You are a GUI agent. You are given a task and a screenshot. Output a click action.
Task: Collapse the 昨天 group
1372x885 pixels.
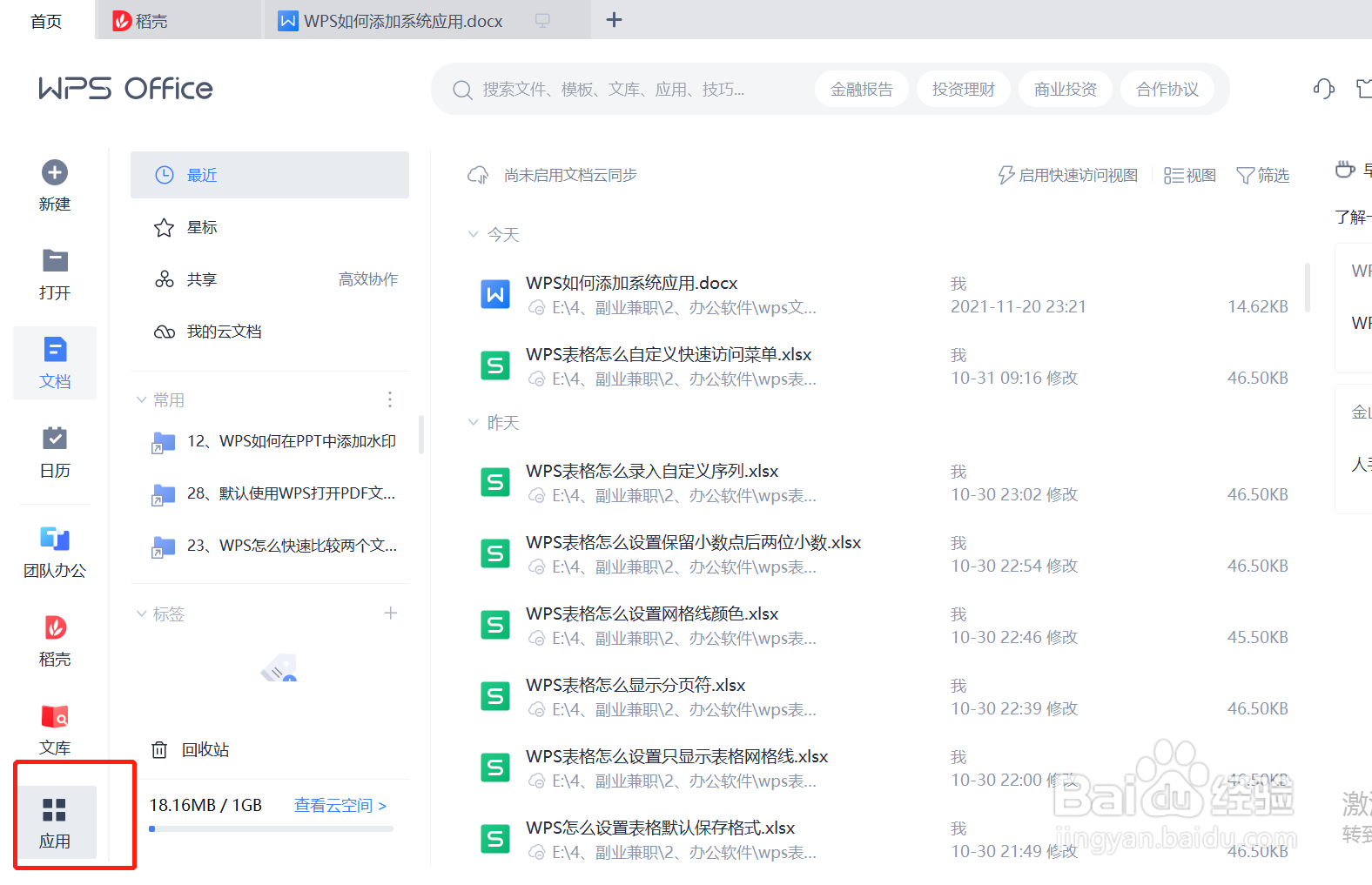tap(473, 422)
